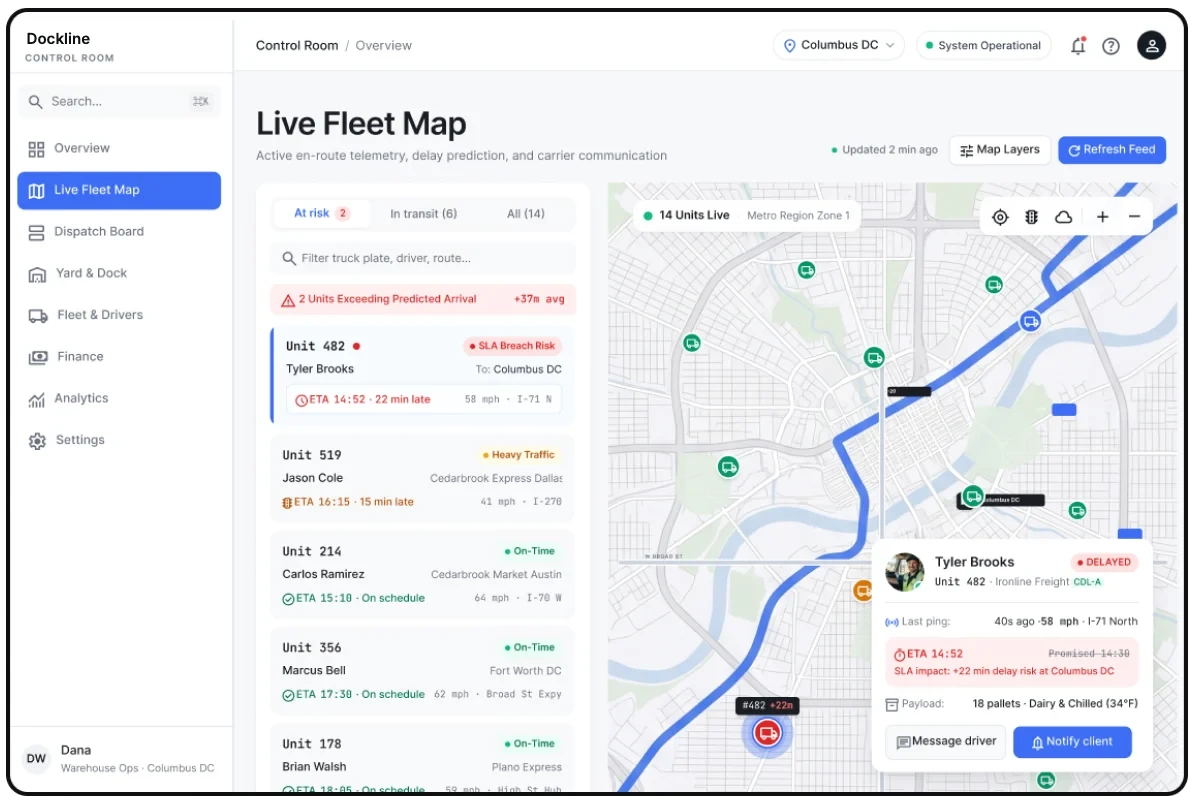
Task: Open the notifications bell icon
Action: tap(1078, 46)
